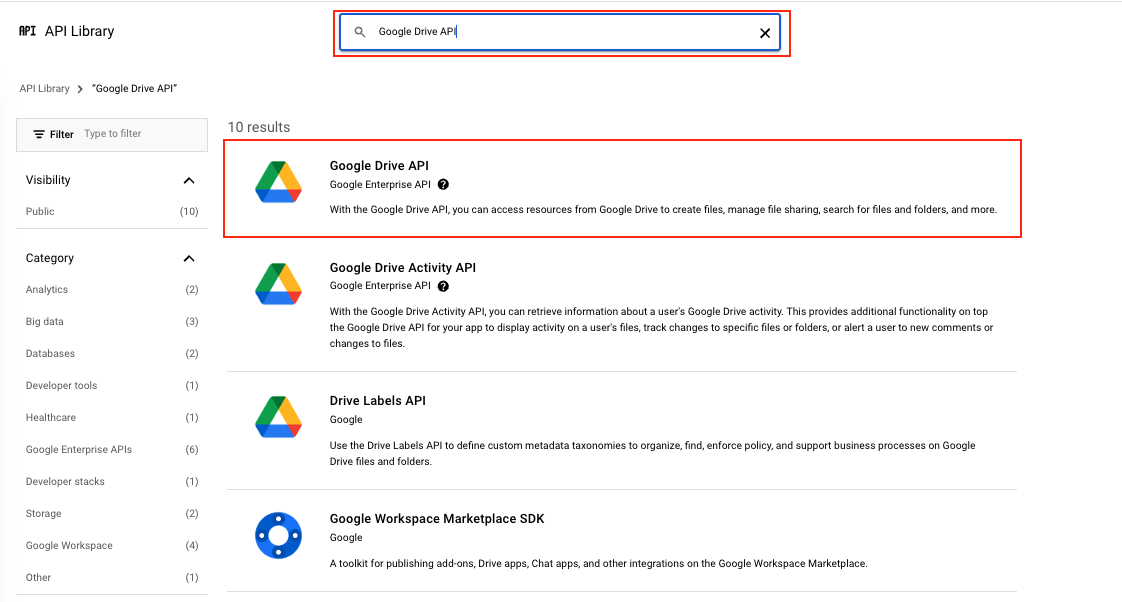
Task: Click the Visibility section heading
Action: point(48,180)
